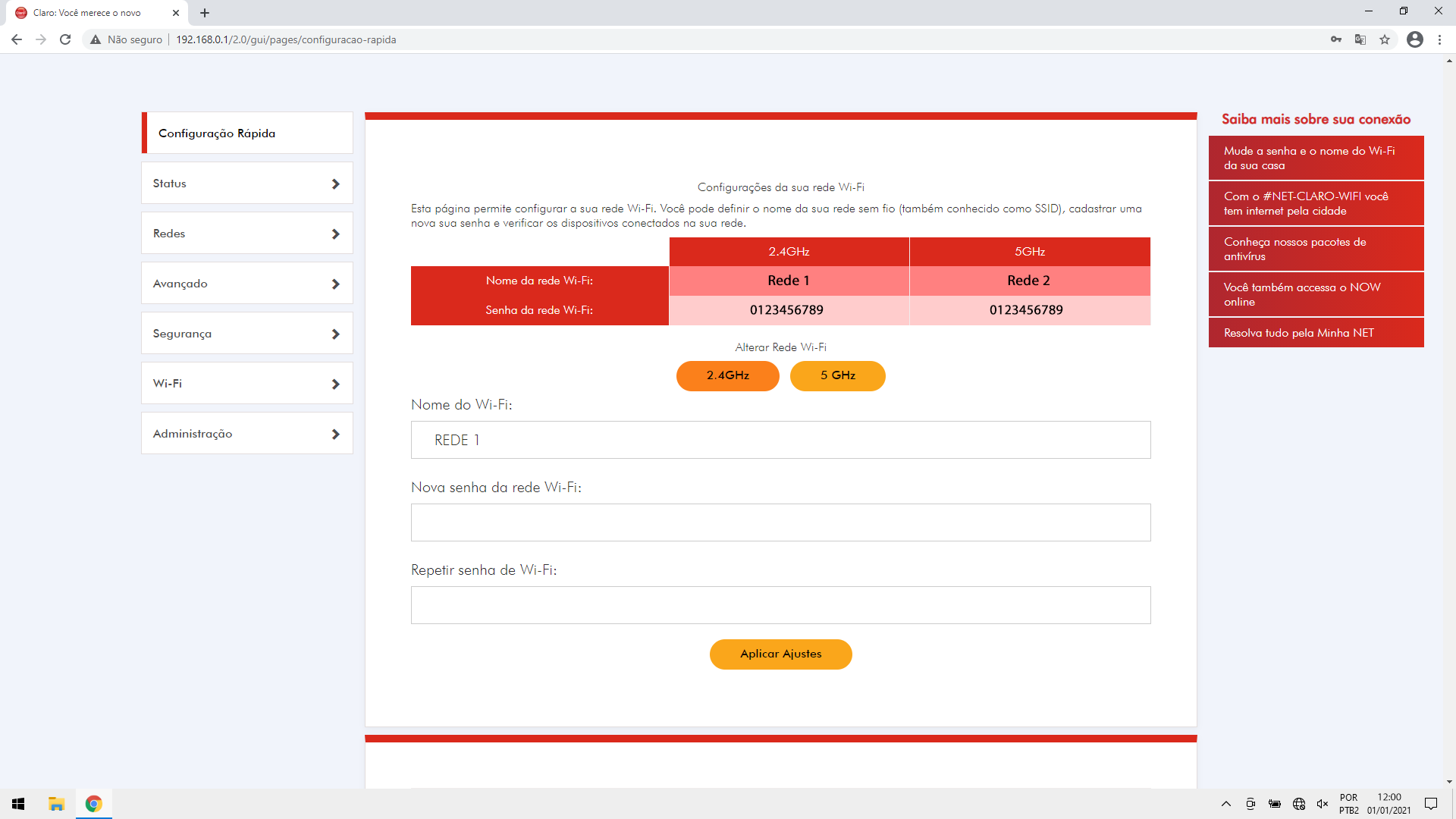Expand the Segurança menu chevron
The width and height of the screenshot is (1456, 819).
click(x=335, y=334)
